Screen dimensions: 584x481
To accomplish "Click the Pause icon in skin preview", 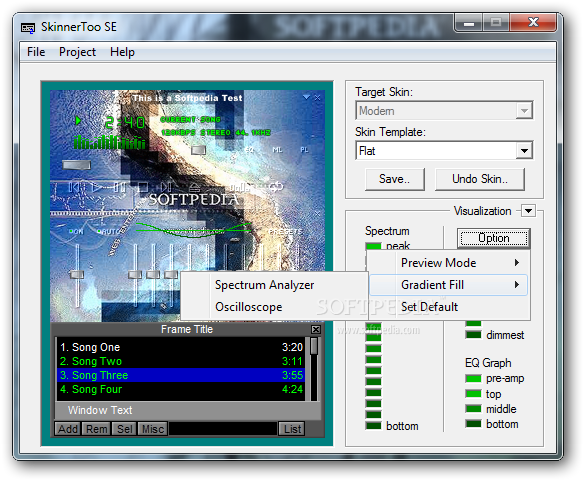I will (x=119, y=187).
